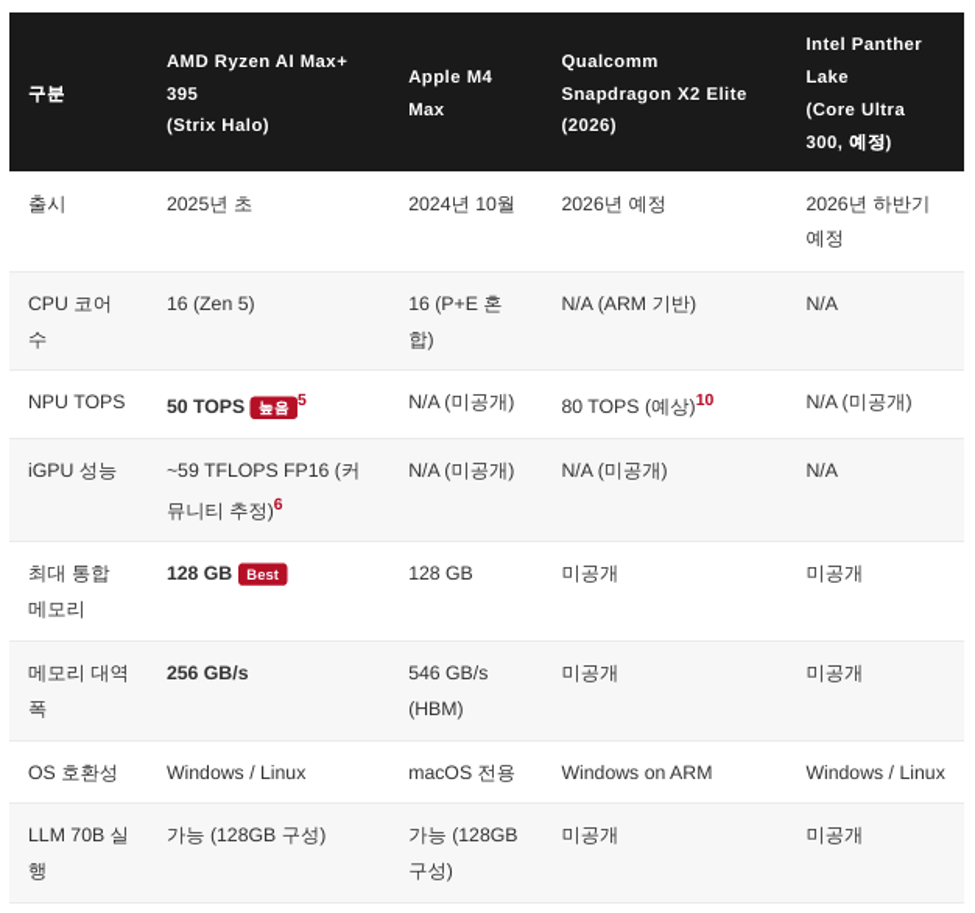
Task: Click the 546 GB/s (HBM) cell
Action: point(448,690)
